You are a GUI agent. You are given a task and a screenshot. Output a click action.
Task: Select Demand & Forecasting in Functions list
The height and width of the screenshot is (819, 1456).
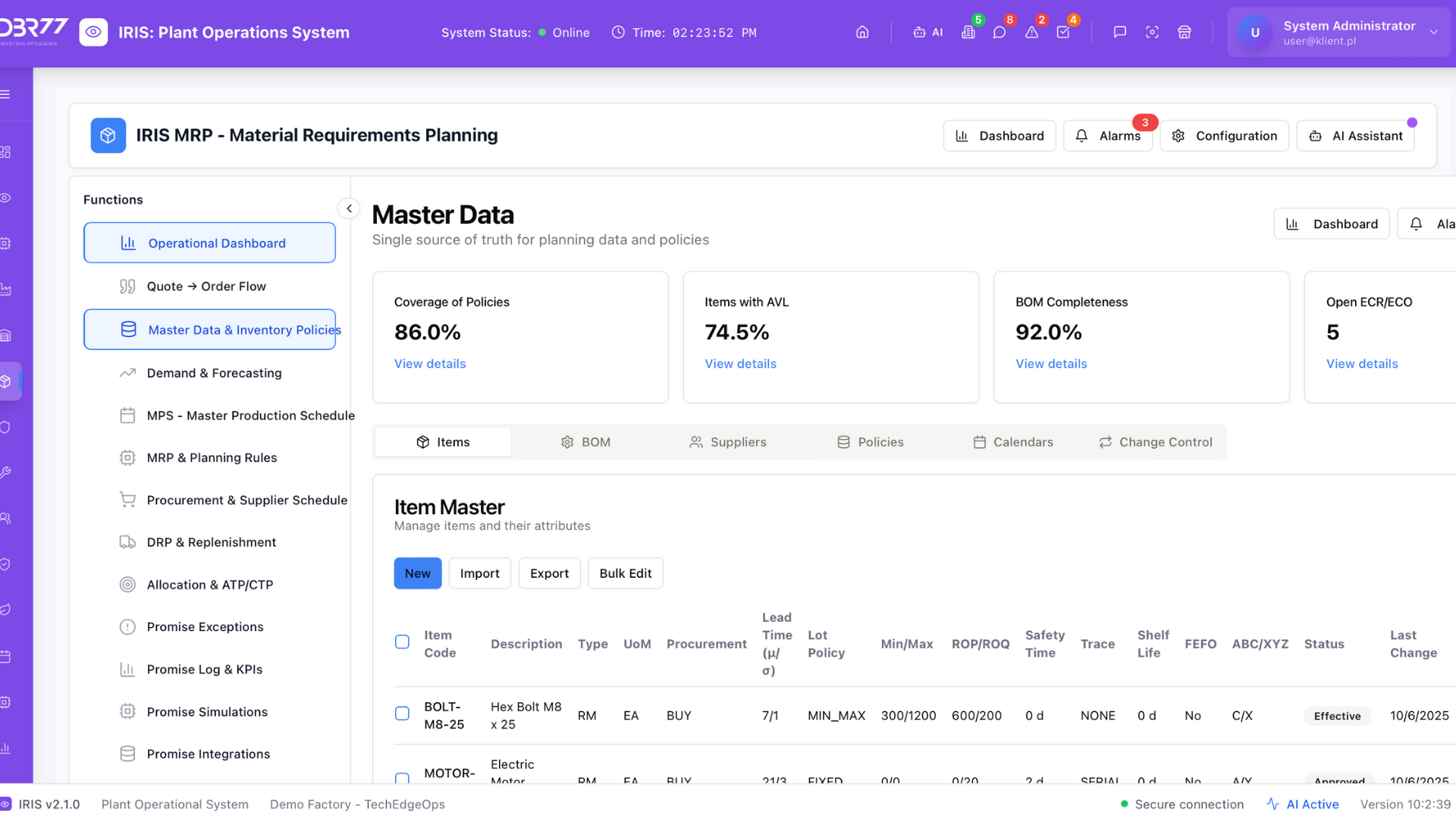pos(214,373)
